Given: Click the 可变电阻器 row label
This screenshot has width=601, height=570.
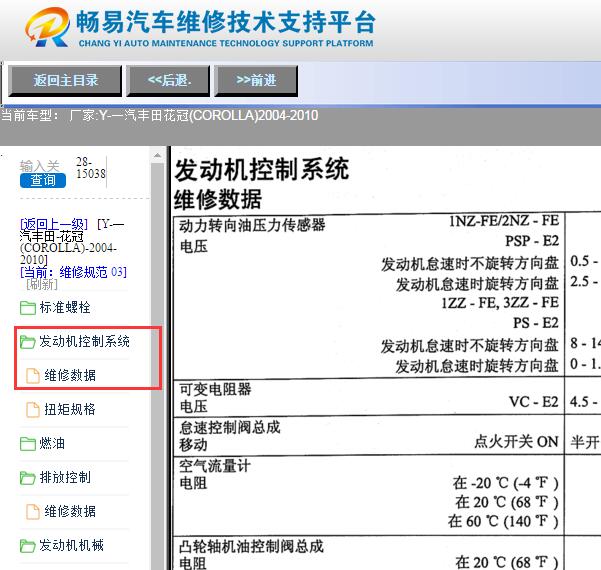Looking at the screenshot, I should coord(215,390).
